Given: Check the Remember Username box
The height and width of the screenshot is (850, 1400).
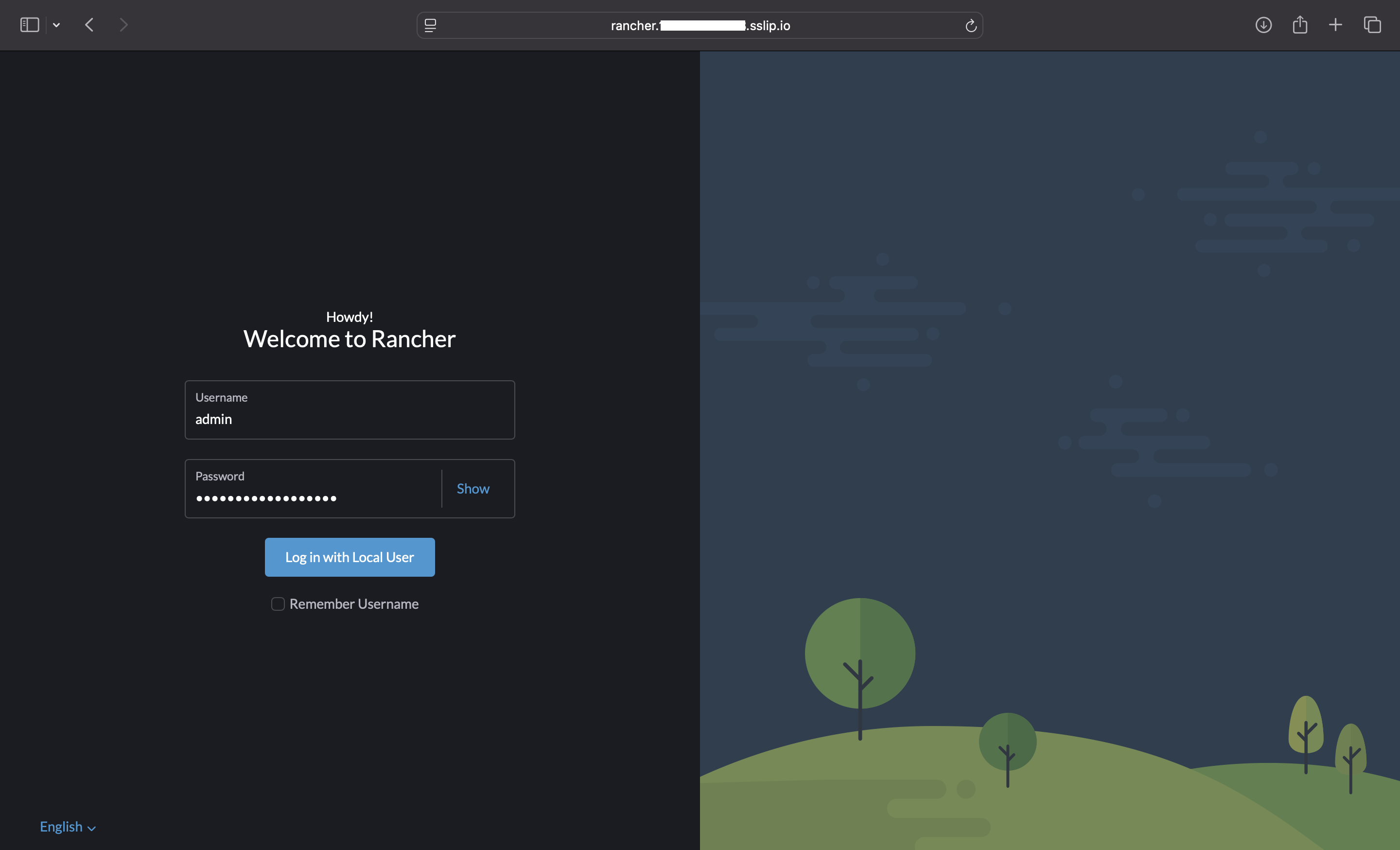Looking at the screenshot, I should pyautogui.click(x=278, y=604).
